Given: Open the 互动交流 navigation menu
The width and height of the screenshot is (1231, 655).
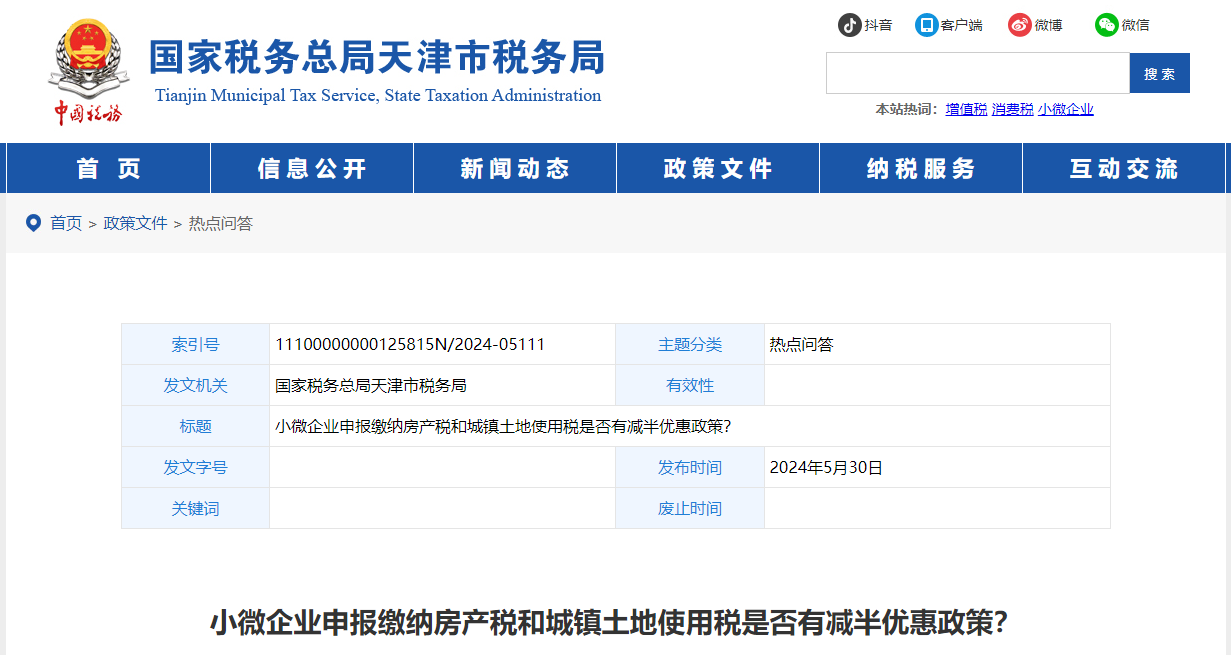Looking at the screenshot, I should [x=1124, y=168].
